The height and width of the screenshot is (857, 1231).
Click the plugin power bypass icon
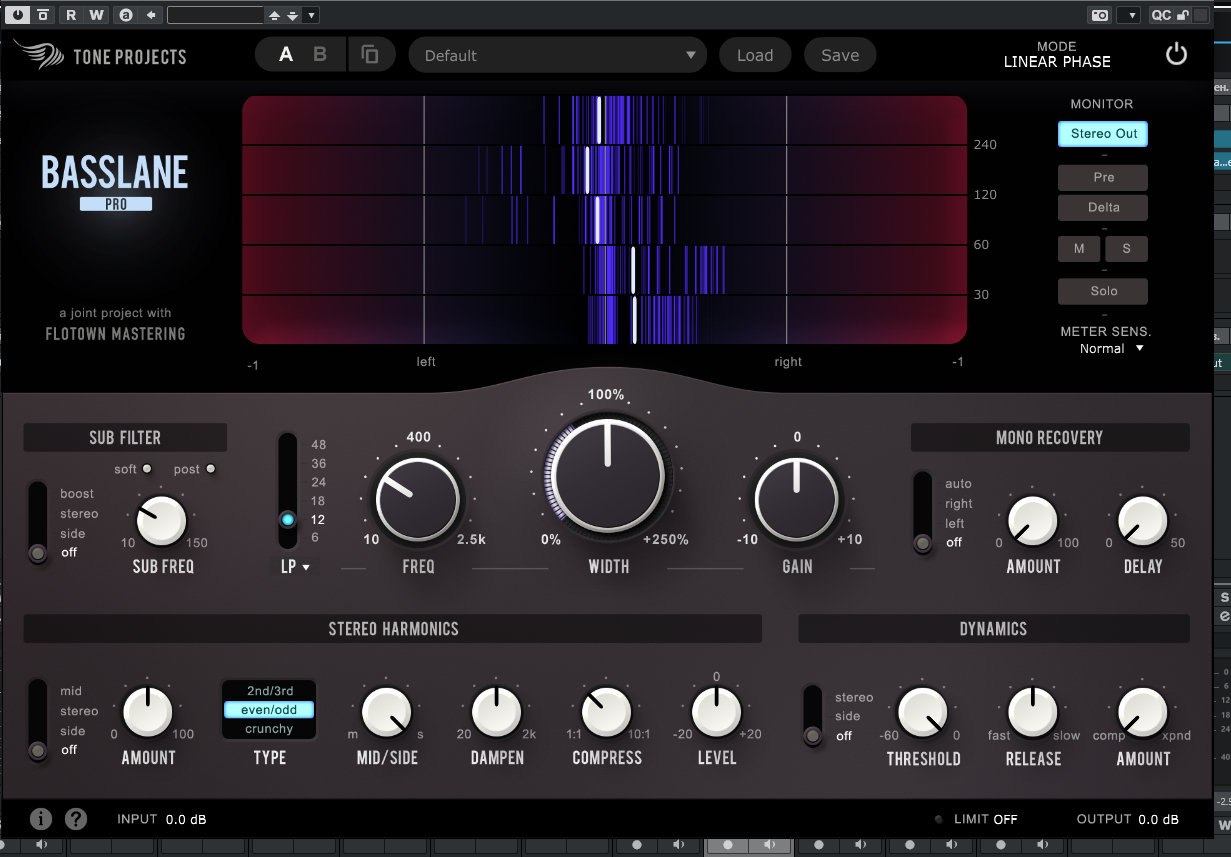pos(1176,54)
